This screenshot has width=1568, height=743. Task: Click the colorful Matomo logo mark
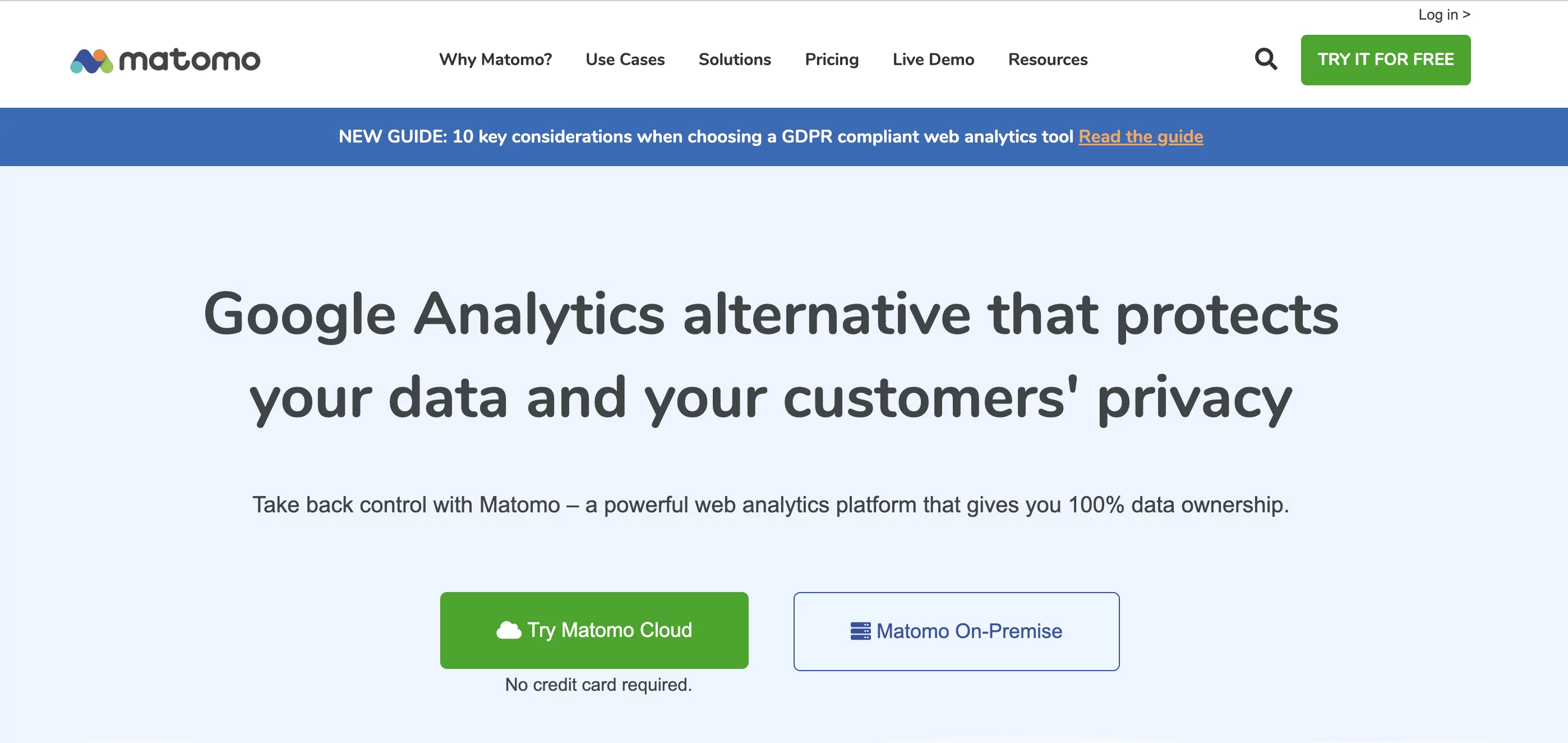(x=92, y=61)
